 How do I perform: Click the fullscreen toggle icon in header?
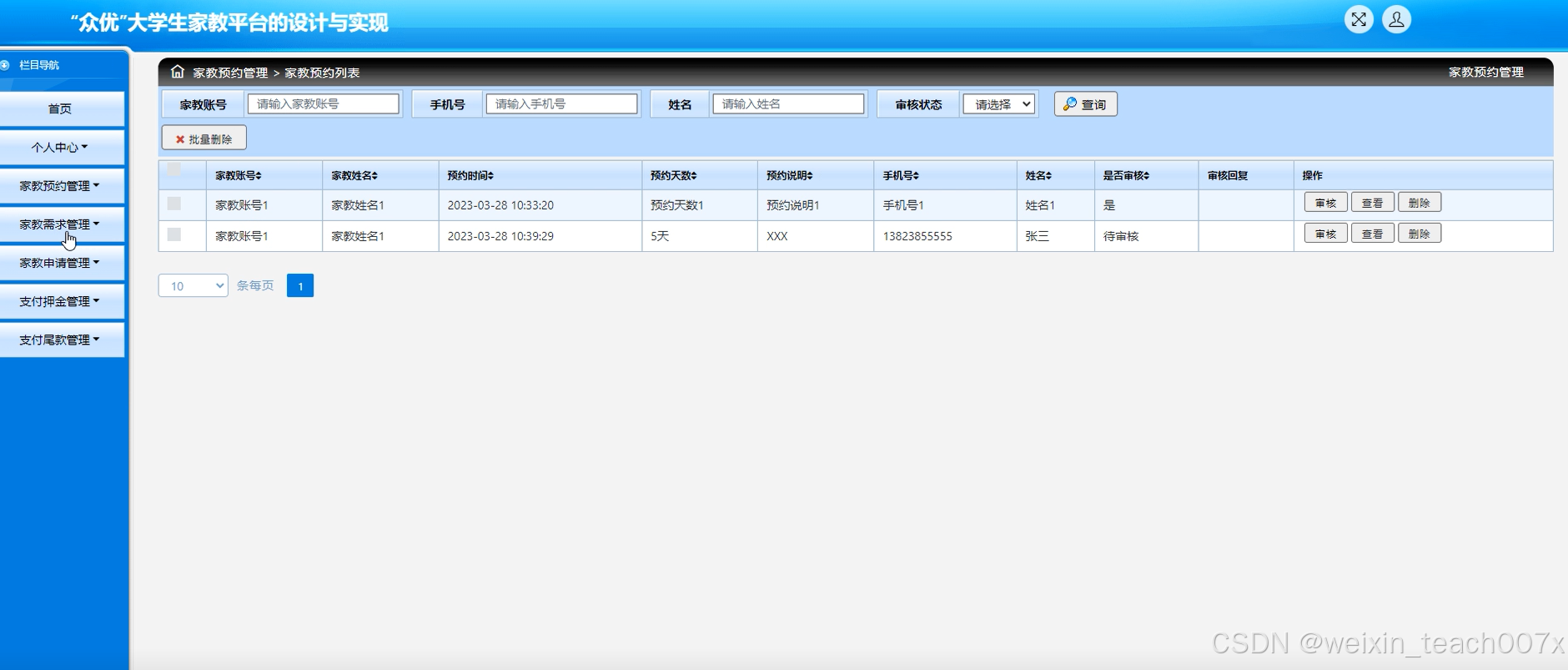[1359, 19]
